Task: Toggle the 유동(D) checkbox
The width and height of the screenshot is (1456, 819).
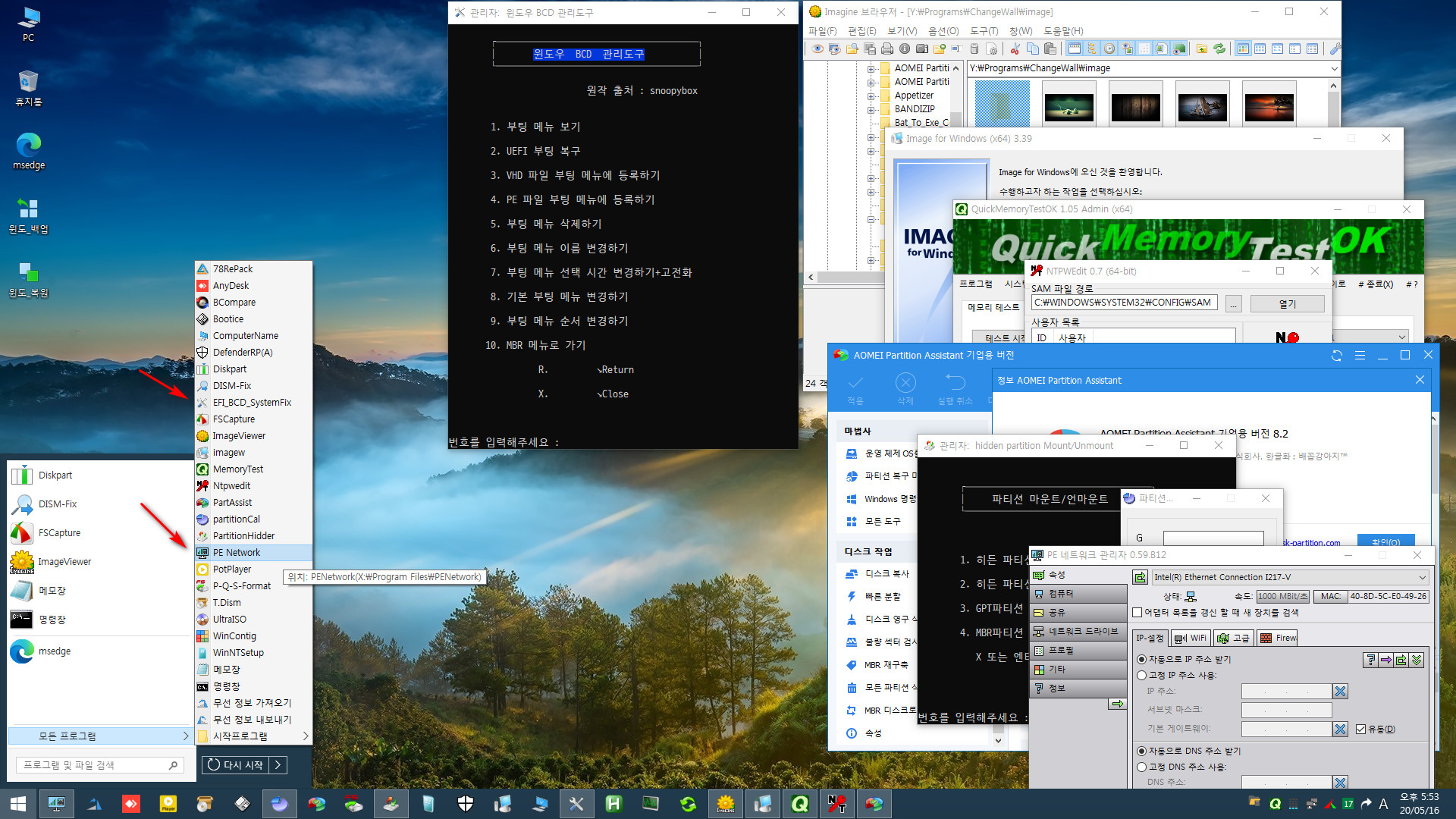Action: pyautogui.click(x=1360, y=729)
